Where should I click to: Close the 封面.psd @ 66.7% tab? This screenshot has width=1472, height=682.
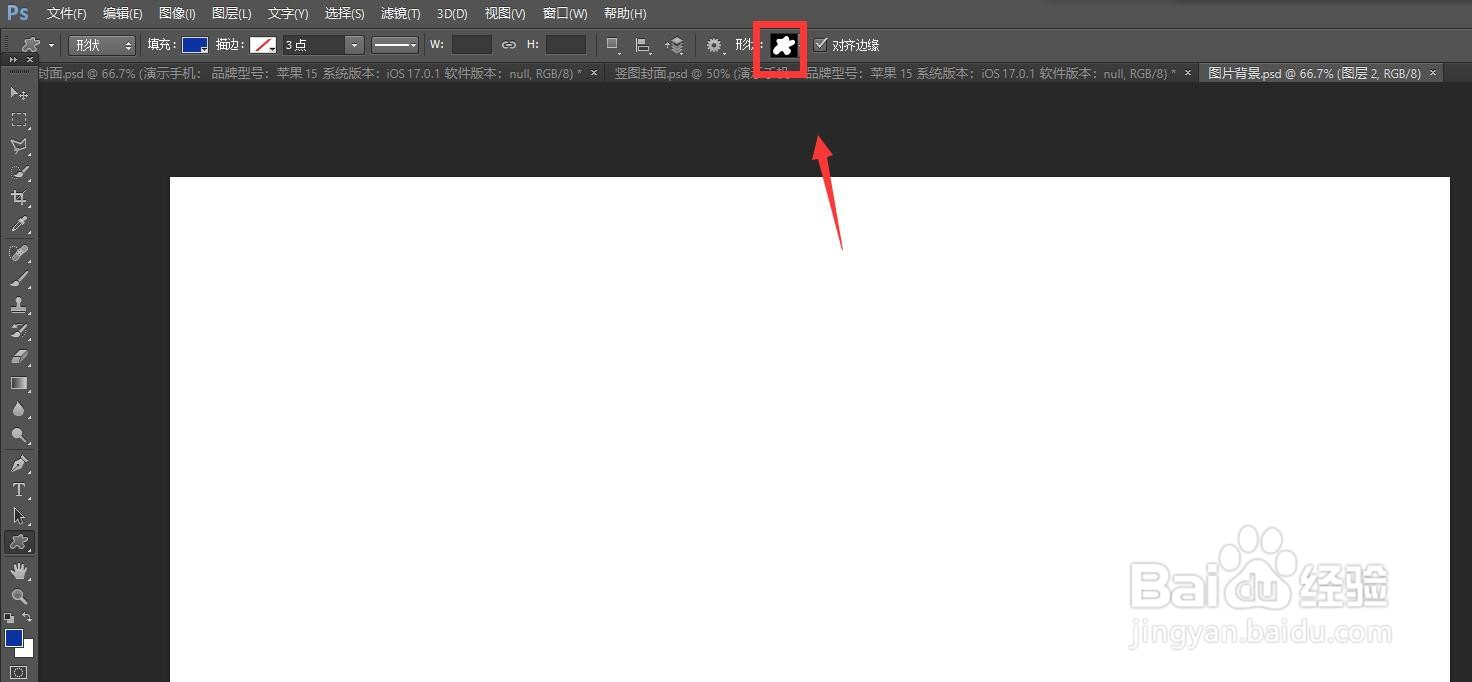[594, 72]
